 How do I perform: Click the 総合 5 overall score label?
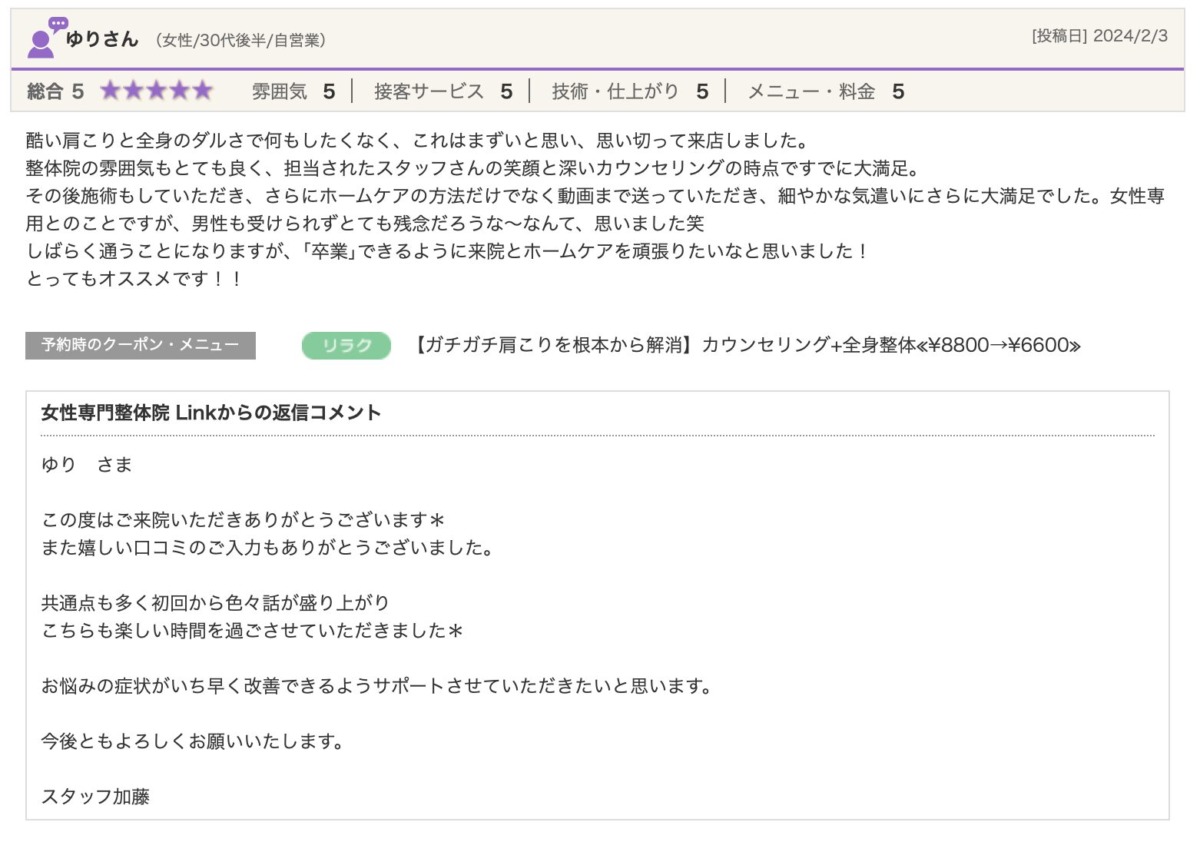[x=56, y=92]
